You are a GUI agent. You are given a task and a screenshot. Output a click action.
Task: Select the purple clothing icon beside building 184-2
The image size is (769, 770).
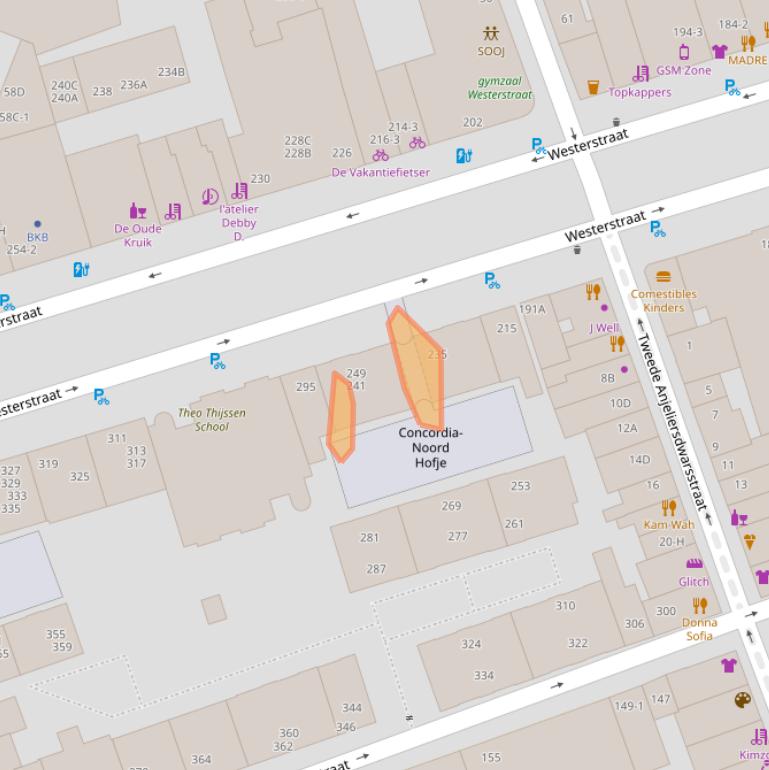(x=719, y=51)
